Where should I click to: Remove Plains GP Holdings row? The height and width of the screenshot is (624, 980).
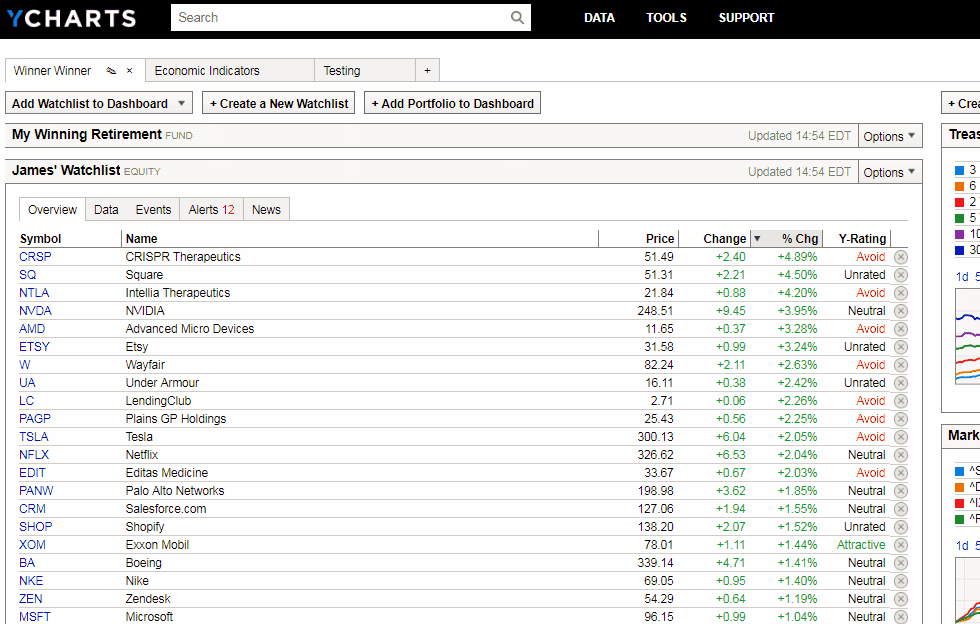tap(901, 419)
